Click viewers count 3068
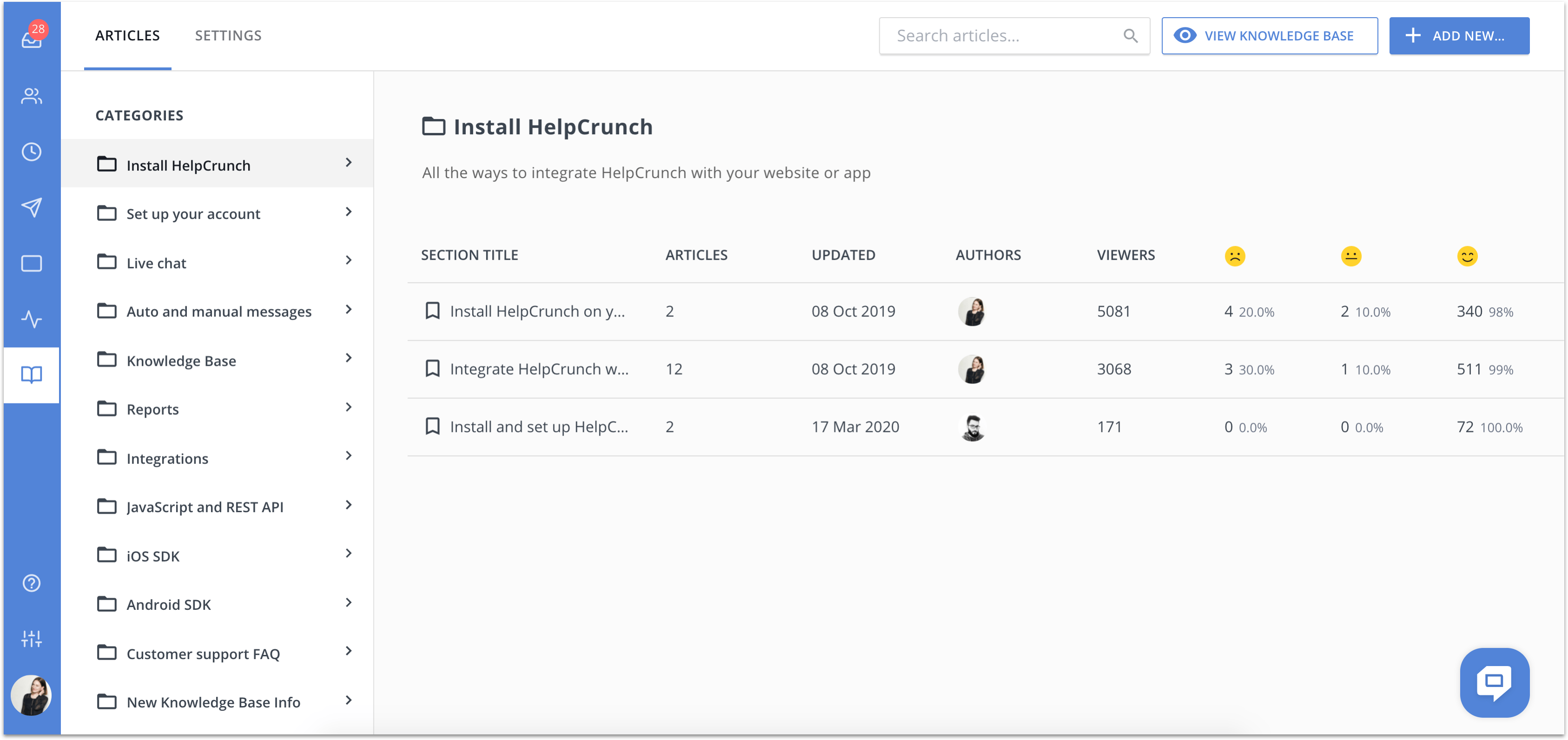Screen dimensions: 1568x740 pyautogui.click(x=1114, y=369)
